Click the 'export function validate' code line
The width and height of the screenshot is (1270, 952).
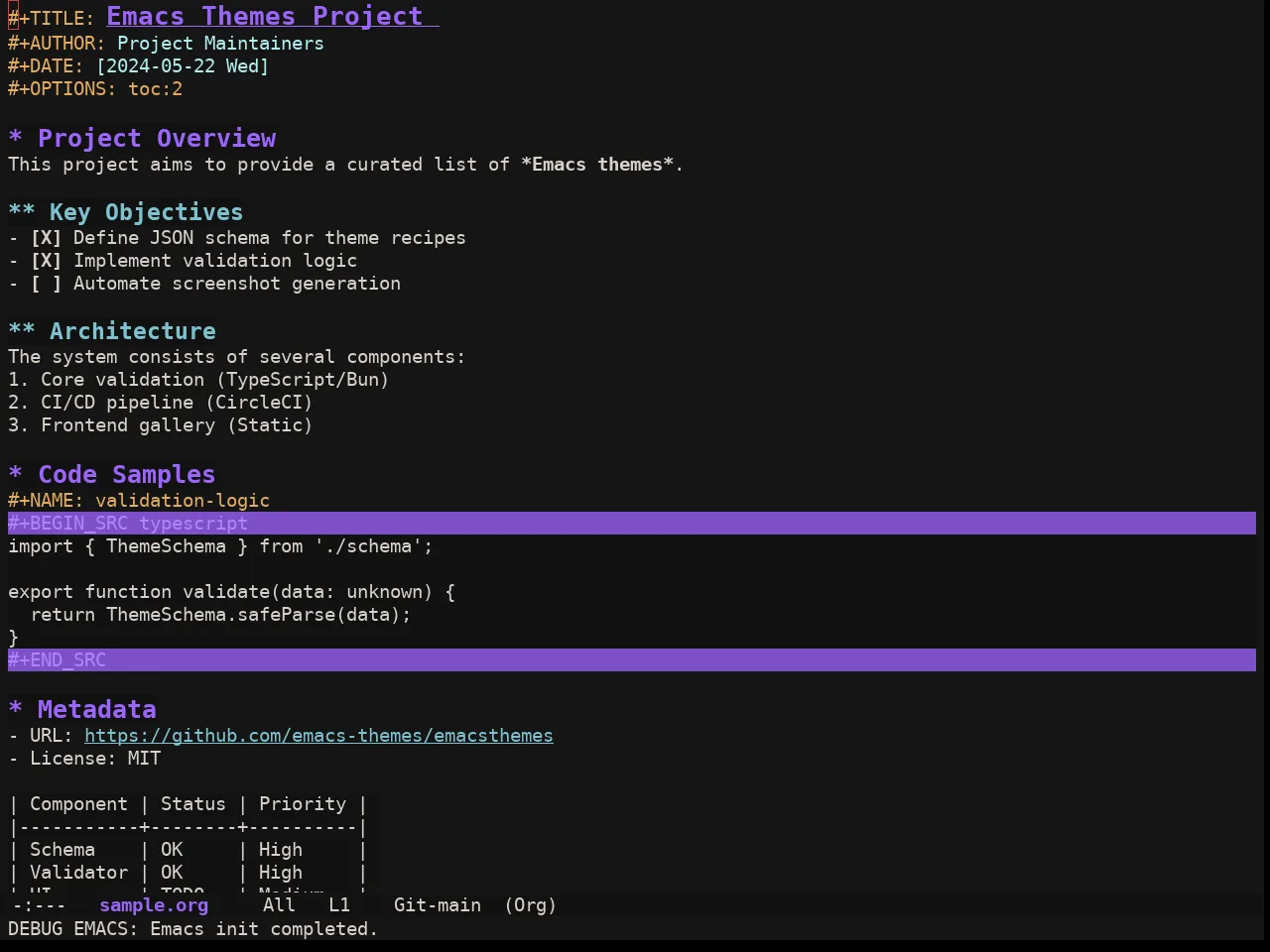click(231, 592)
